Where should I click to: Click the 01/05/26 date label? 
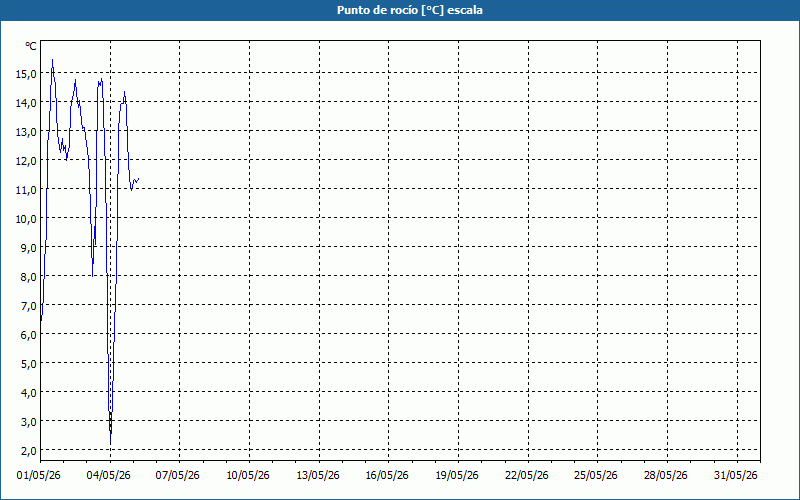pyautogui.click(x=39, y=476)
